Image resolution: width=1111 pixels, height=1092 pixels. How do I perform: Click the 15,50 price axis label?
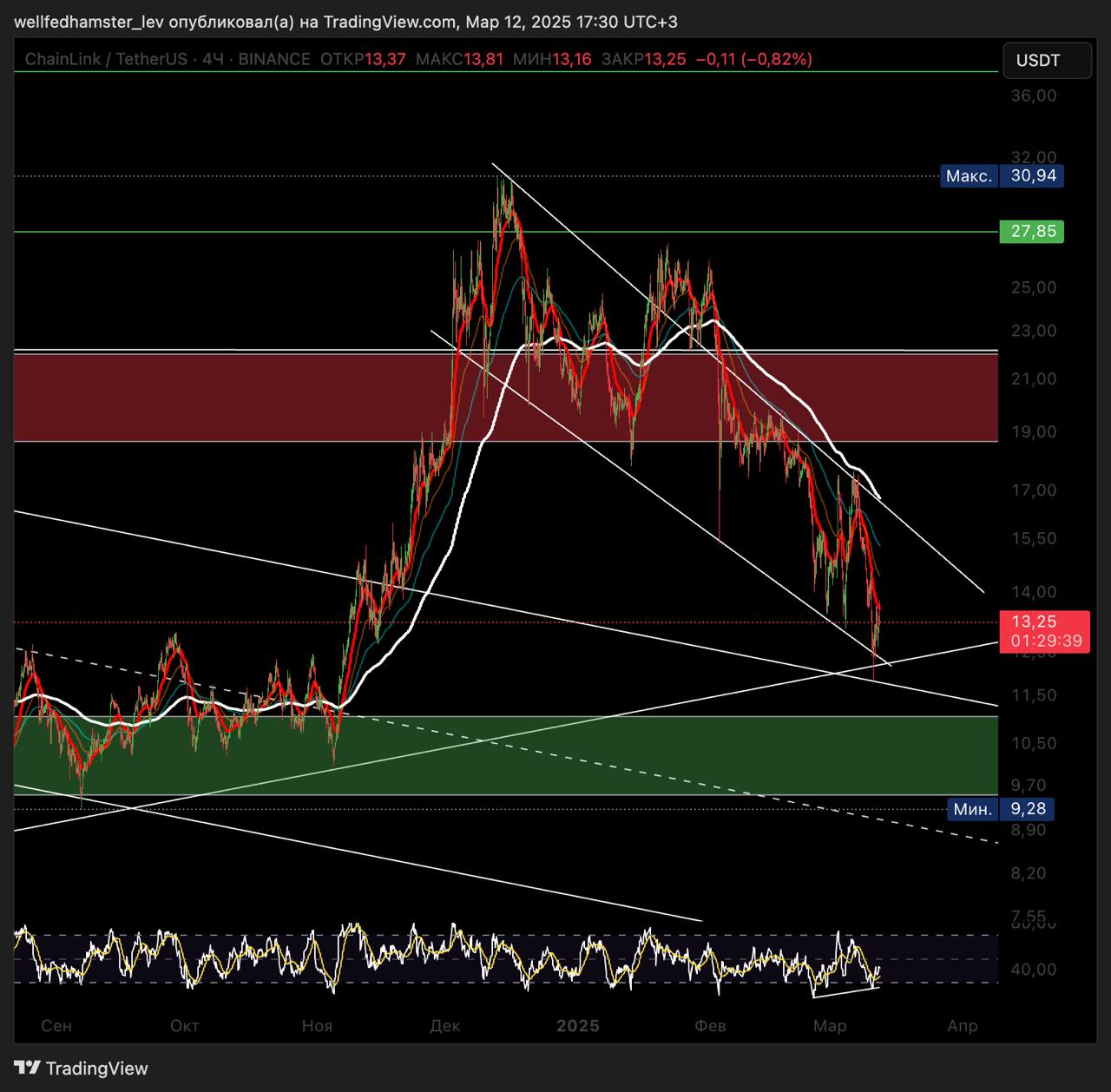point(1034,538)
